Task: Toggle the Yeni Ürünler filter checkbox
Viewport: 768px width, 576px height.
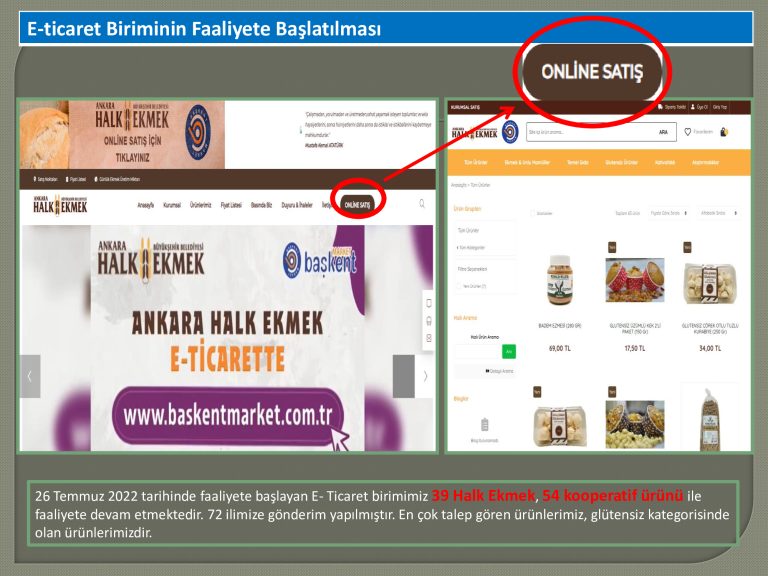Action: tap(459, 286)
